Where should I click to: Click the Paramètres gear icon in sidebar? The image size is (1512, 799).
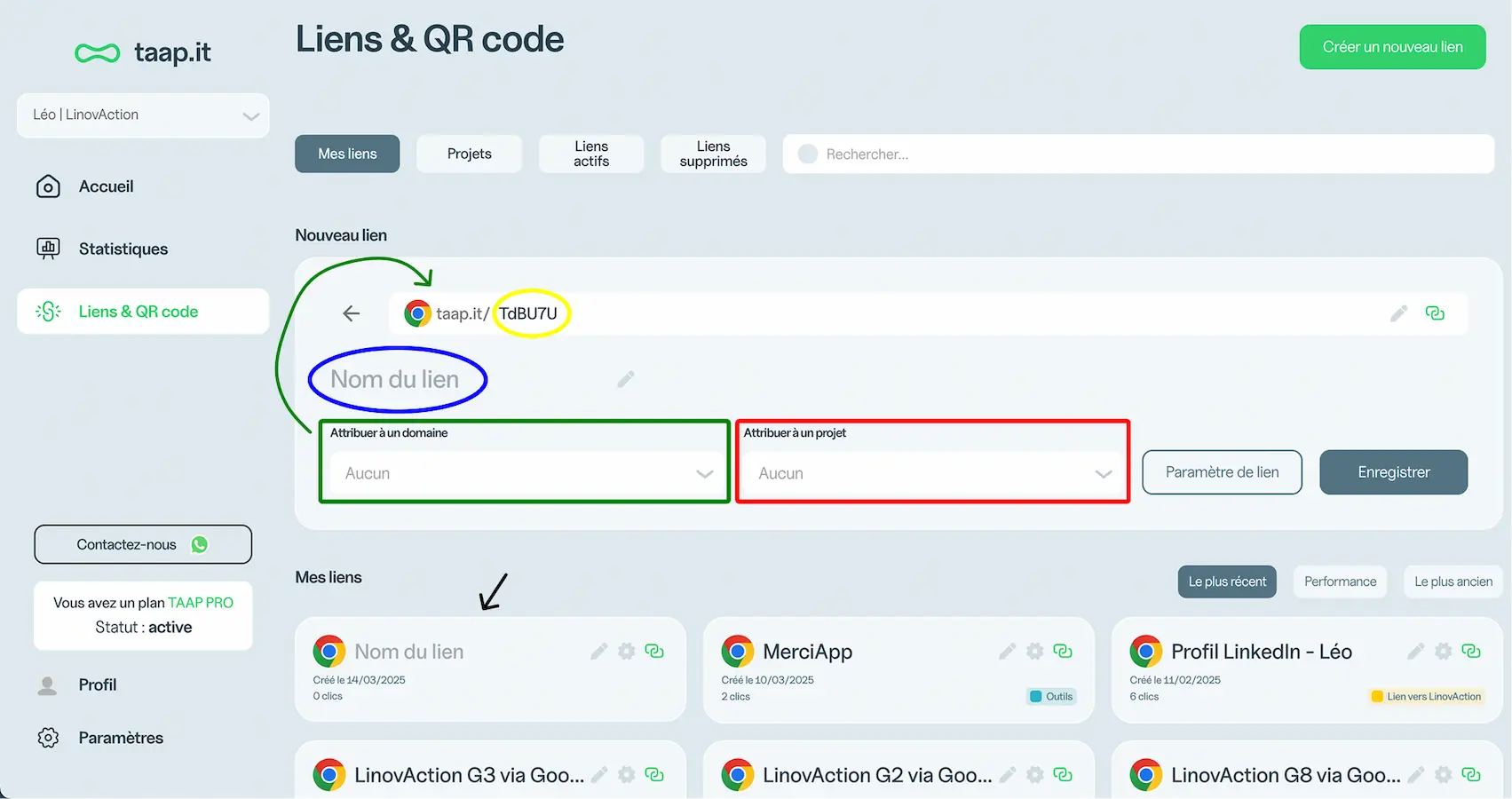tap(48, 738)
